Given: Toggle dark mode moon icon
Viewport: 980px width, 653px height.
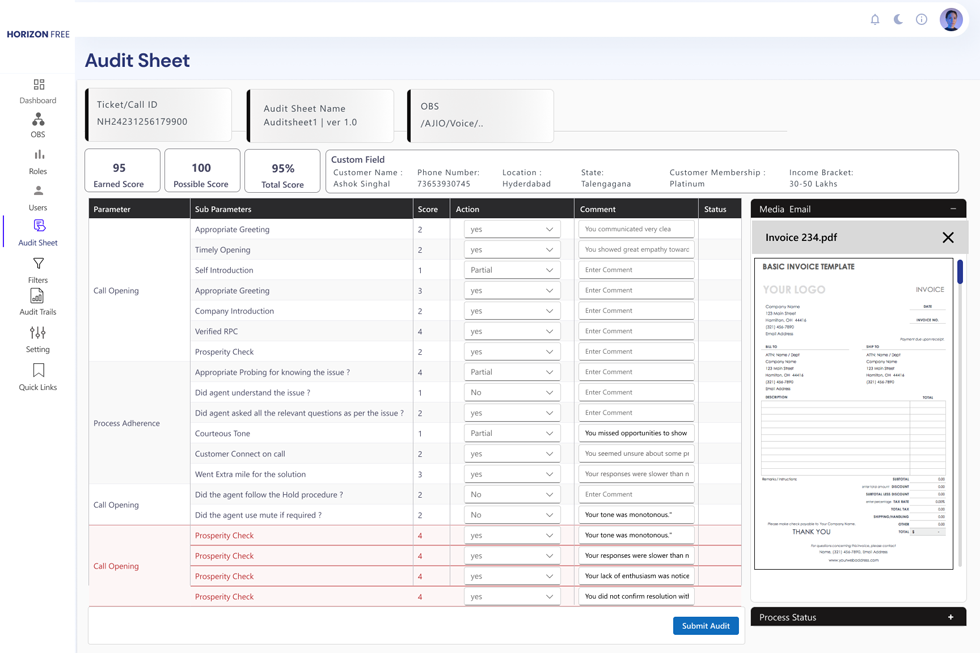Looking at the screenshot, I should [x=898, y=19].
